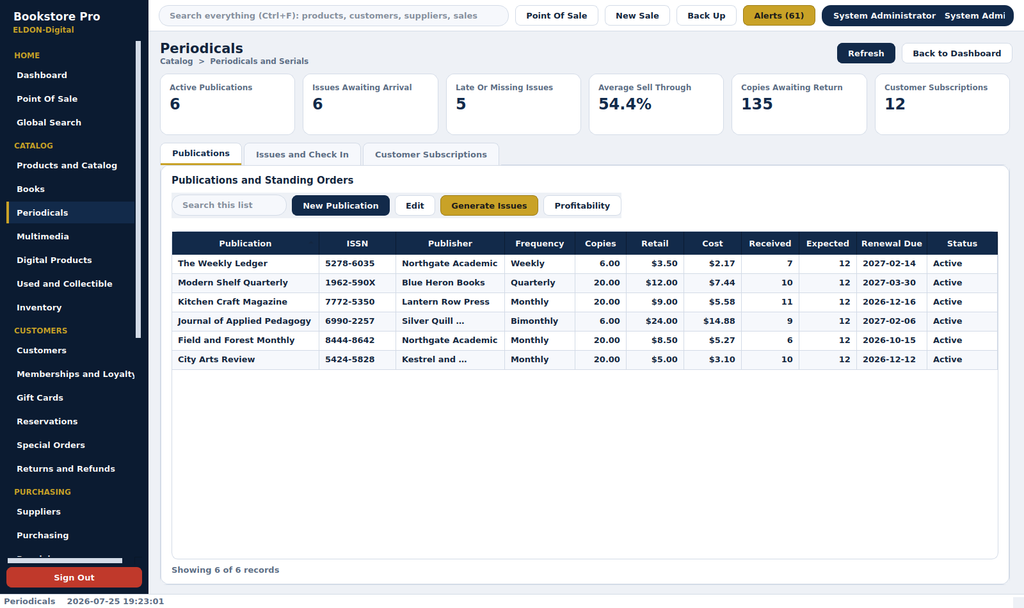Open the Profitability report button
Image resolution: width=1024 pixels, height=608 pixels.
point(582,206)
